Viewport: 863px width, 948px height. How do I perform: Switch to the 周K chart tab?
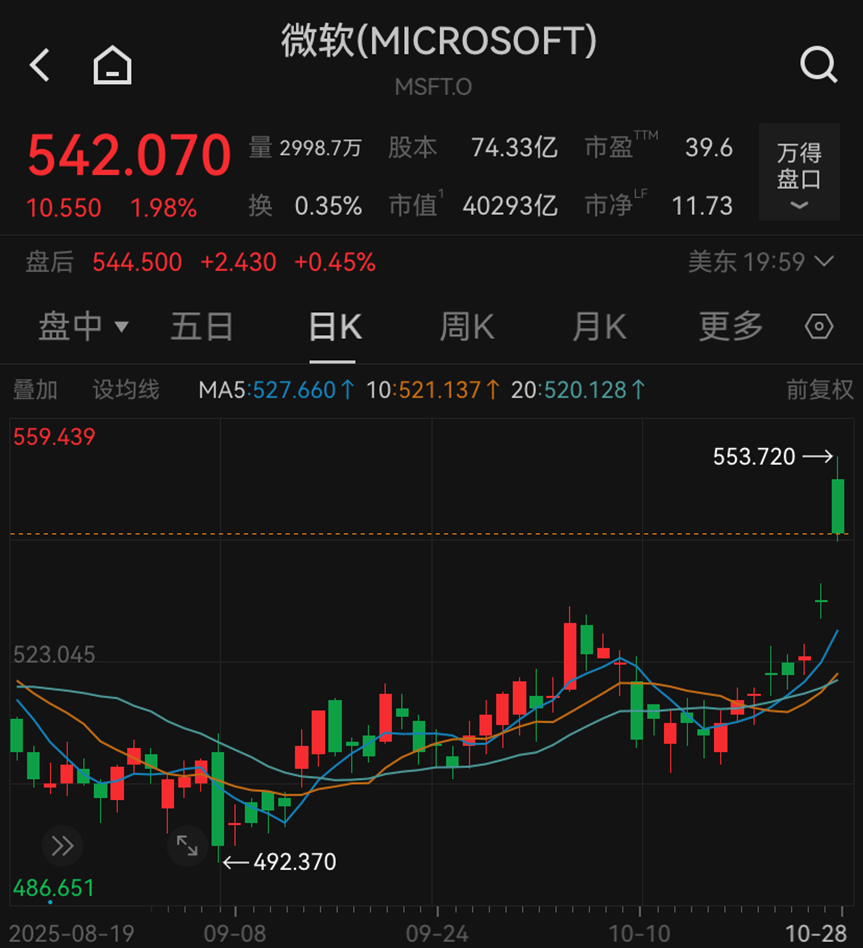[x=467, y=326]
